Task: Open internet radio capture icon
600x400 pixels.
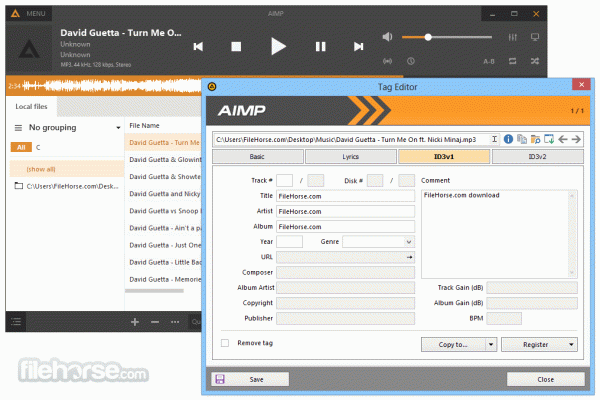Action: pyautogui.click(x=387, y=61)
